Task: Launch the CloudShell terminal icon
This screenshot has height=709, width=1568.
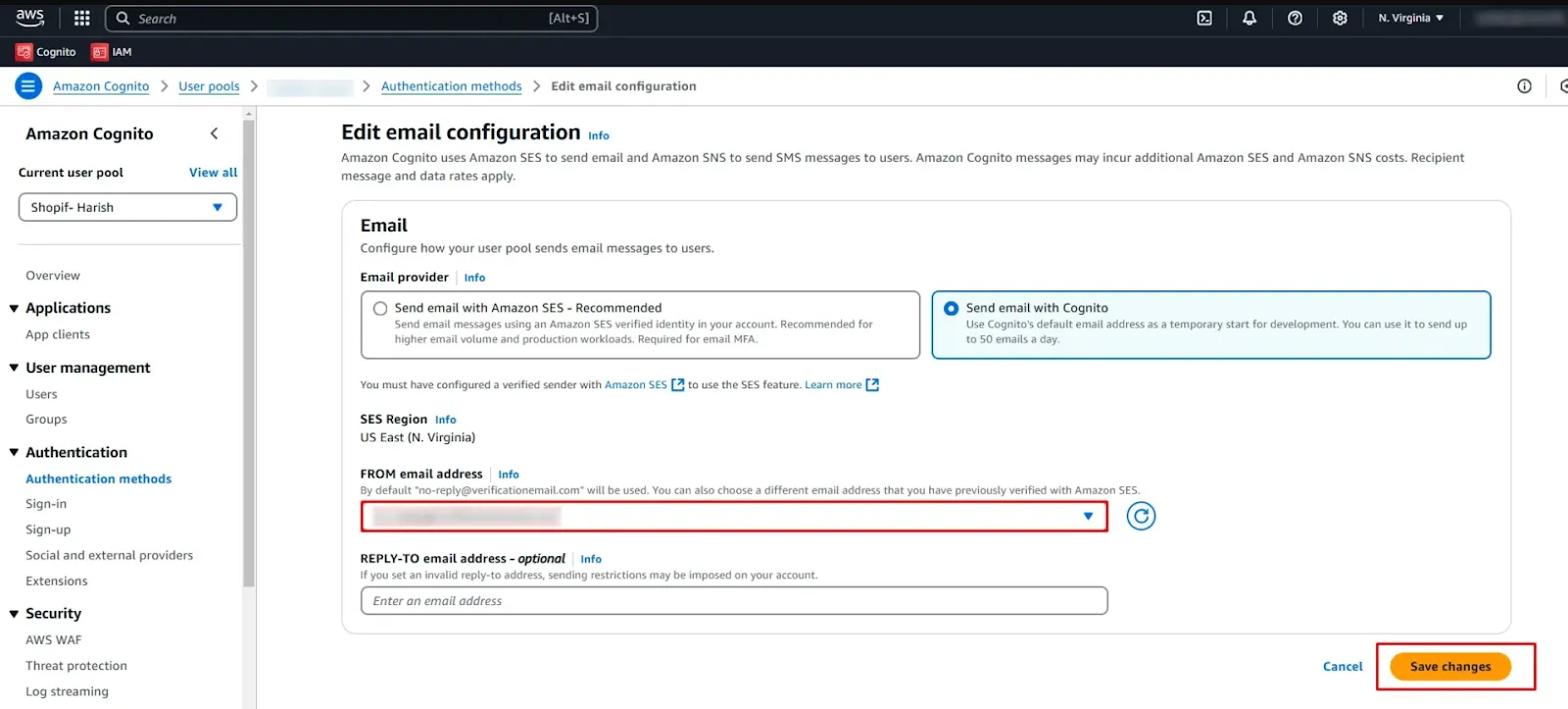Action: (x=1204, y=18)
